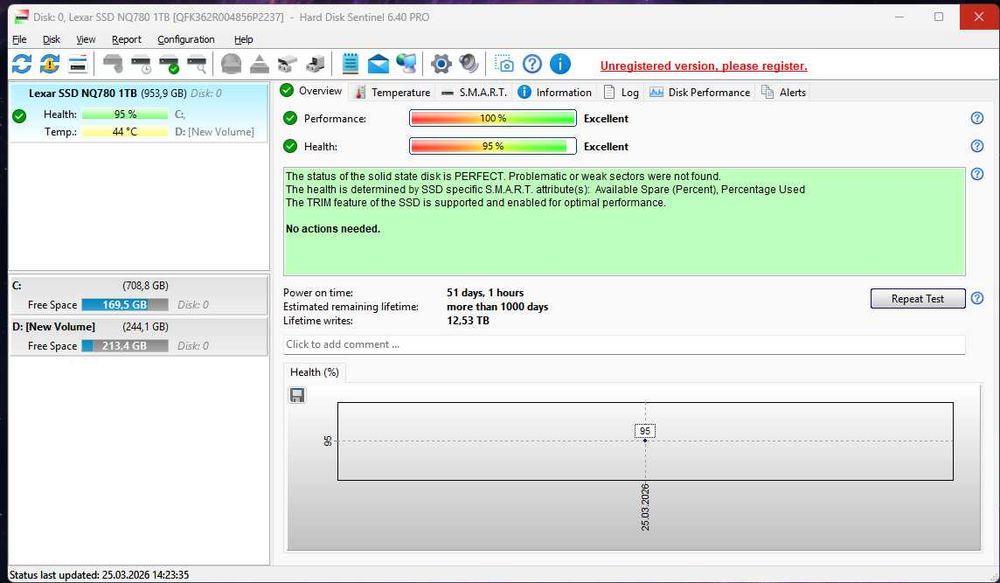The image size is (1000, 583).
Task: Click the floppy save icon on Health graph
Action: [297, 395]
